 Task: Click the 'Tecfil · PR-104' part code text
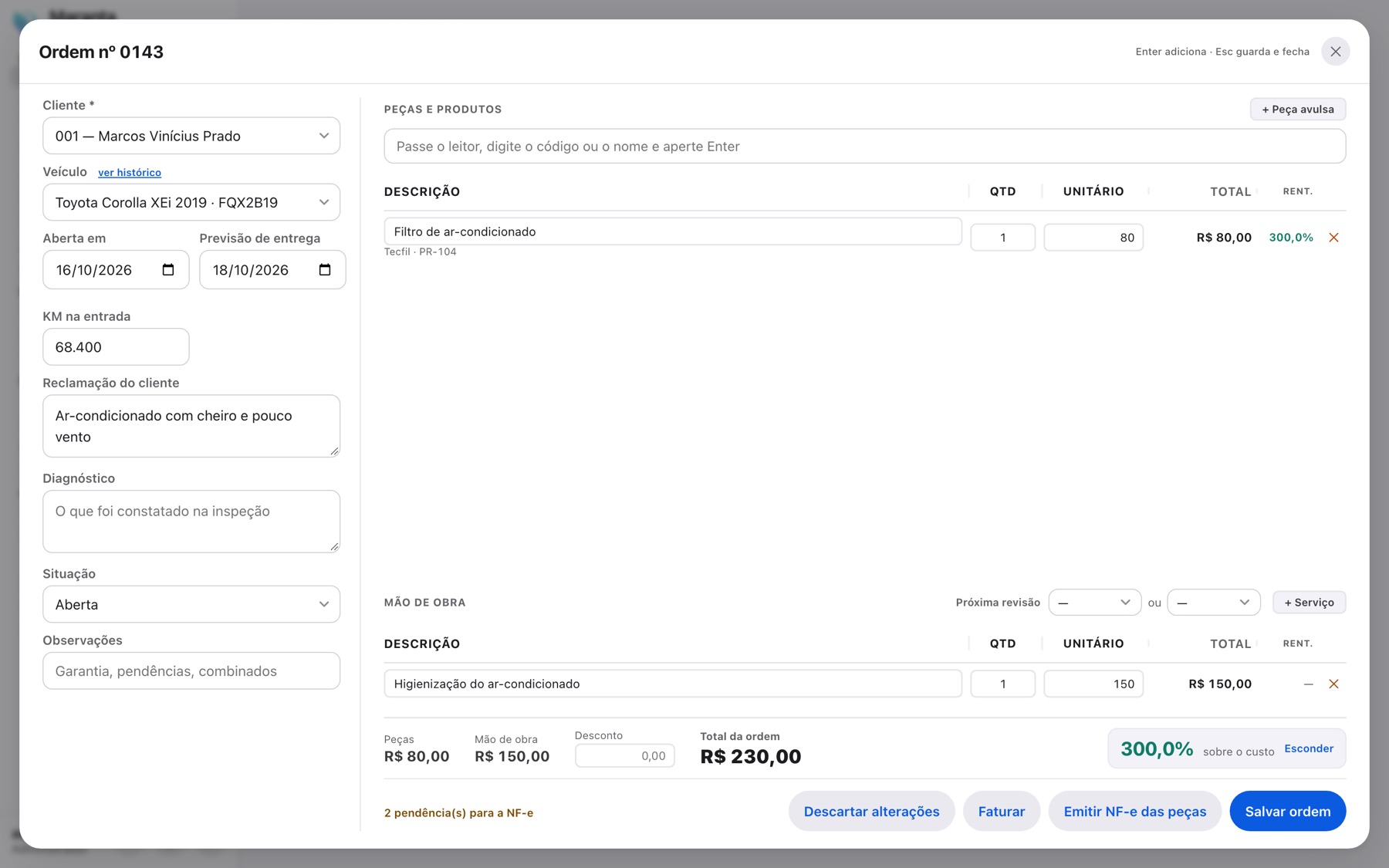421,252
